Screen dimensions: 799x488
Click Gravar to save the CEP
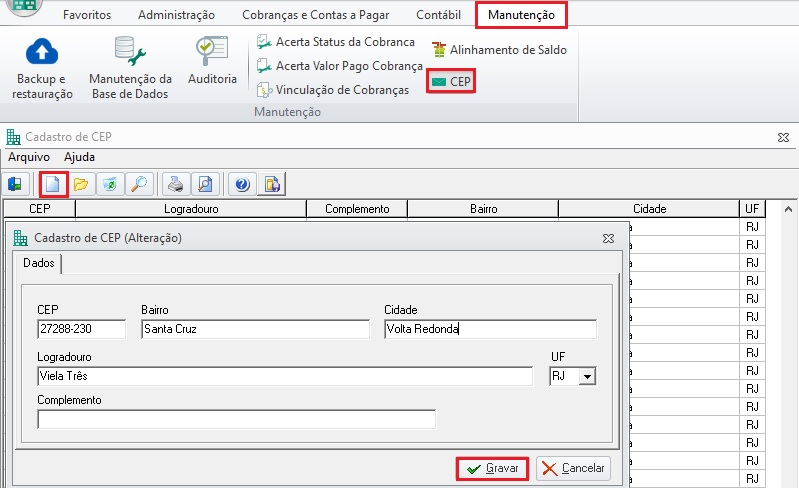pos(492,468)
